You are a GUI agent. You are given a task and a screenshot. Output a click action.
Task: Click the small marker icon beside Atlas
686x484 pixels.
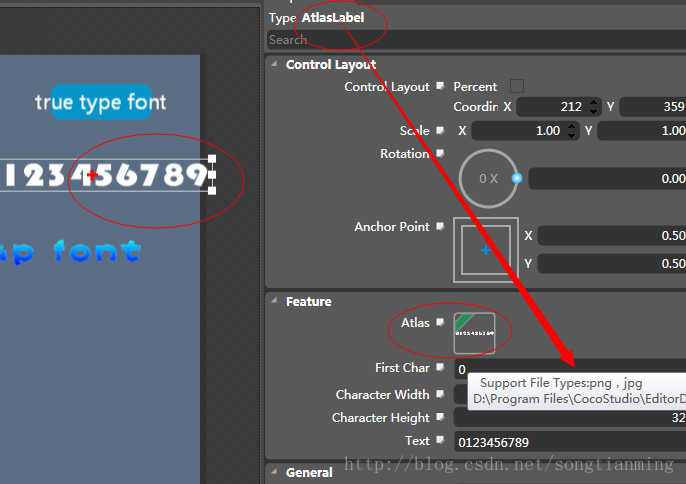pos(440,322)
